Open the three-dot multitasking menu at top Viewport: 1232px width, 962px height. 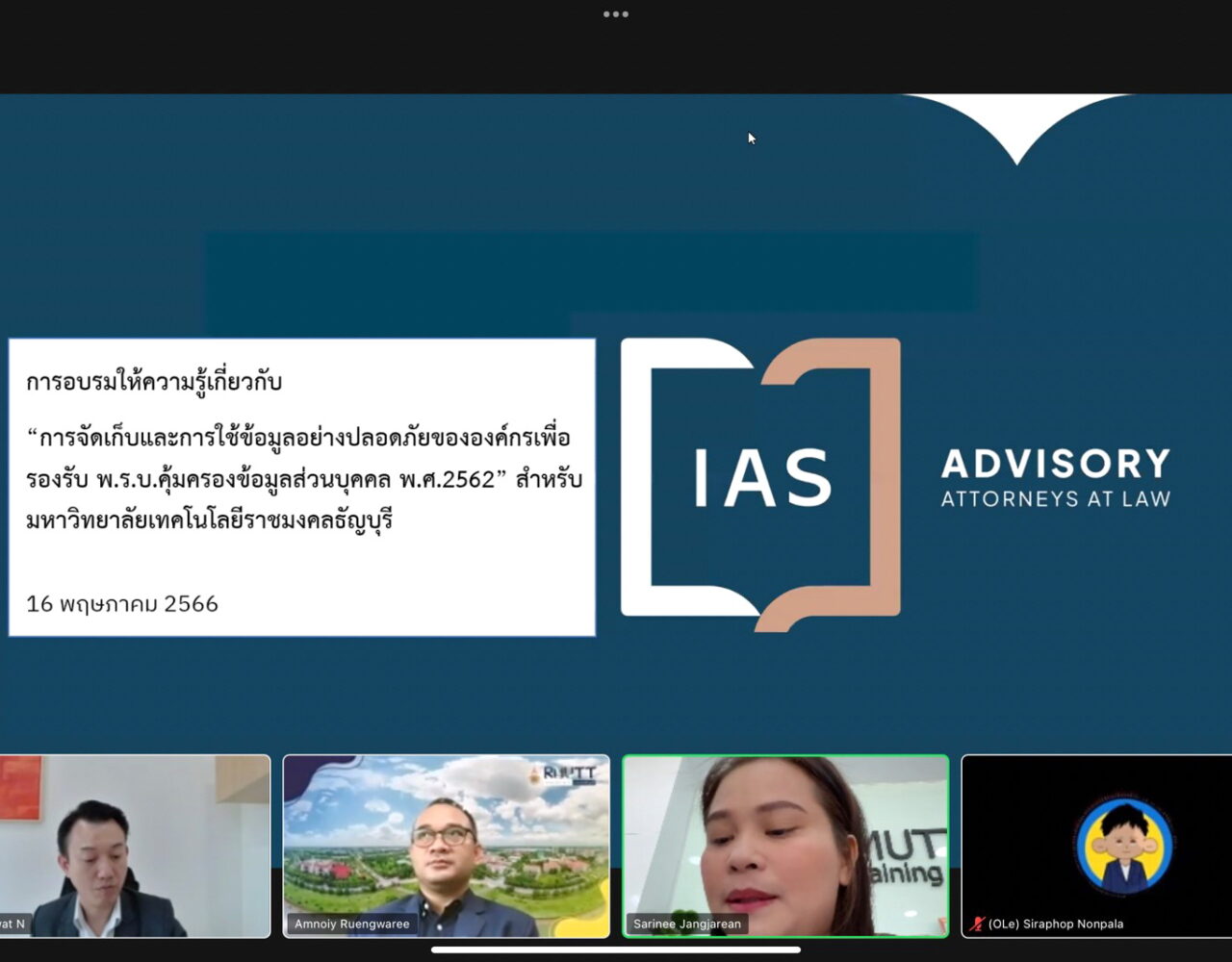[616, 14]
